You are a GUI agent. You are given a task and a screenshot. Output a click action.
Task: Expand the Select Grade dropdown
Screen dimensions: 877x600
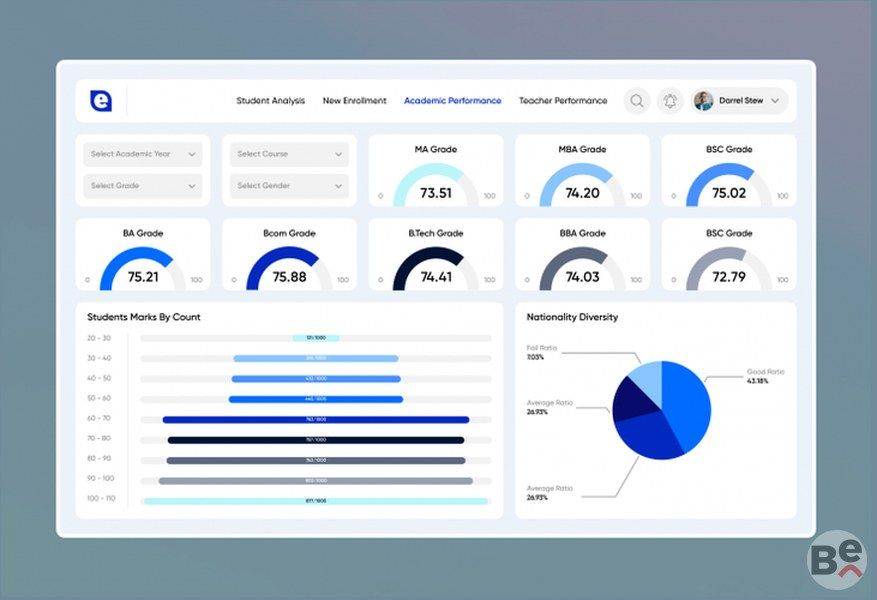(x=143, y=186)
